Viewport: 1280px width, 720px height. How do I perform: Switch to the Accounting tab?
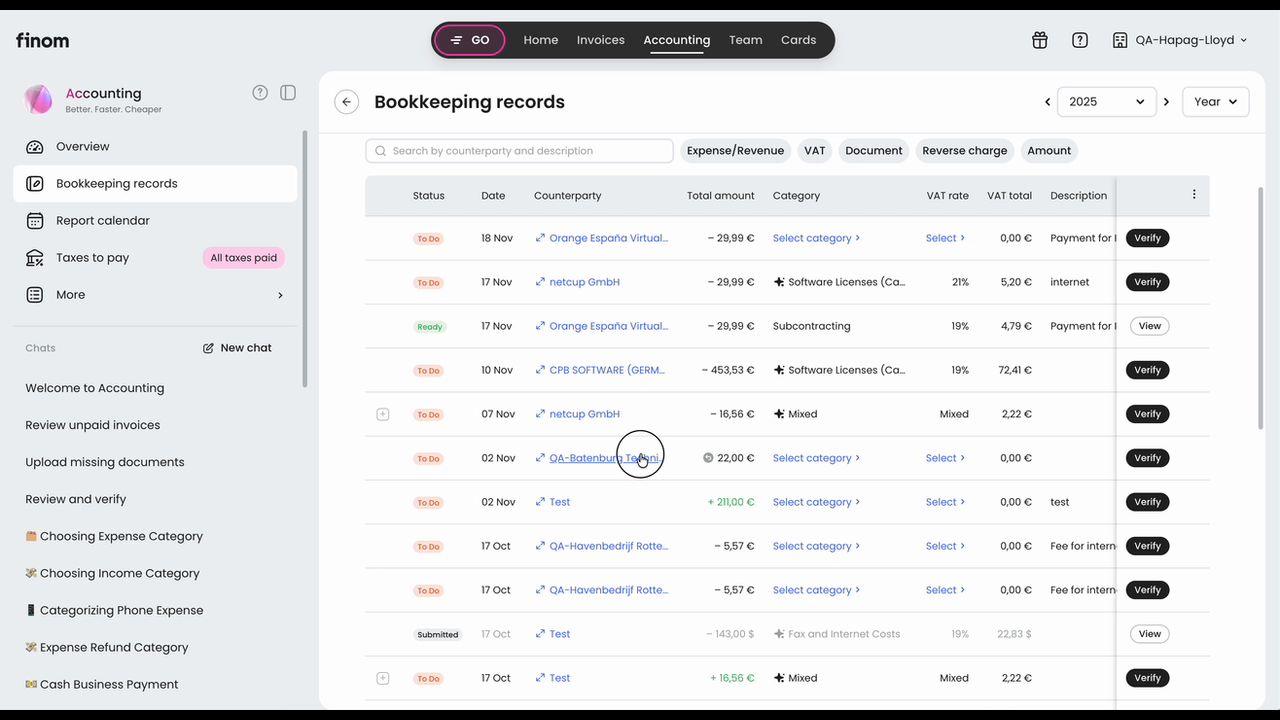677,40
